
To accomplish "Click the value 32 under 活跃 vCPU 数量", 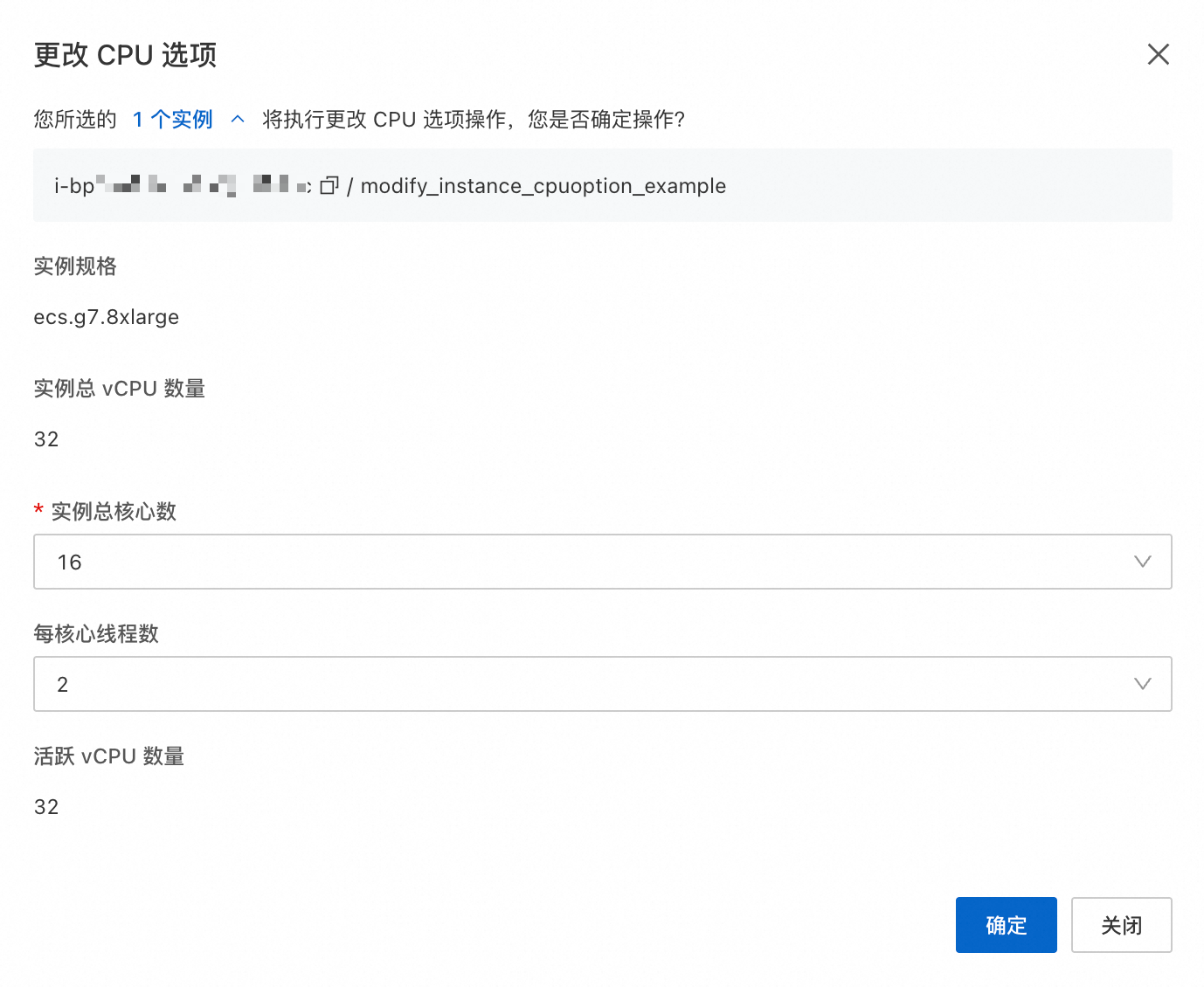I will click(46, 807).
